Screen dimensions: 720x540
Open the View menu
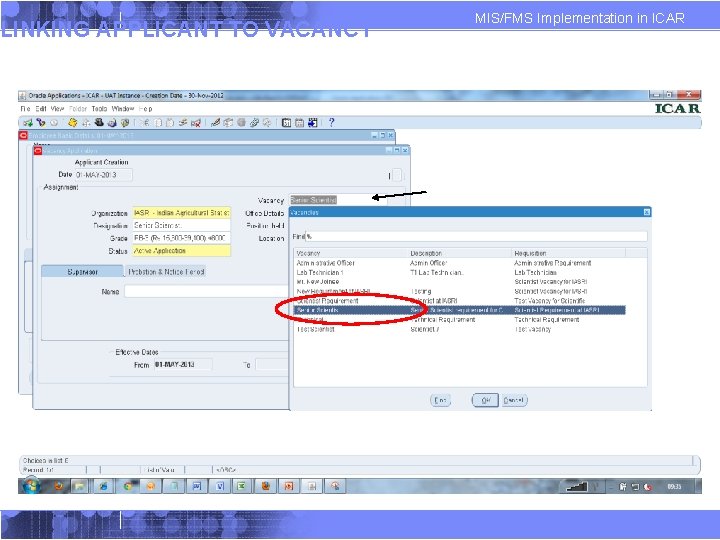(x=57, y=109)
